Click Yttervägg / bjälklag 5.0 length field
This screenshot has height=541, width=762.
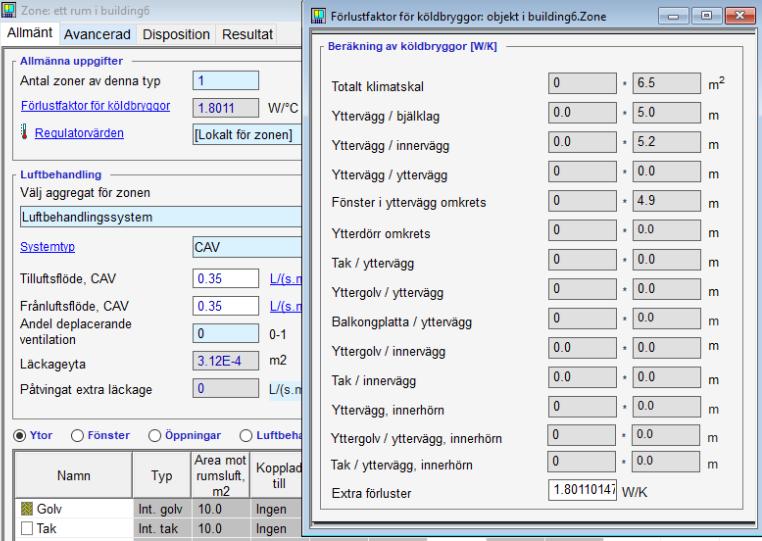coord(666,112)
